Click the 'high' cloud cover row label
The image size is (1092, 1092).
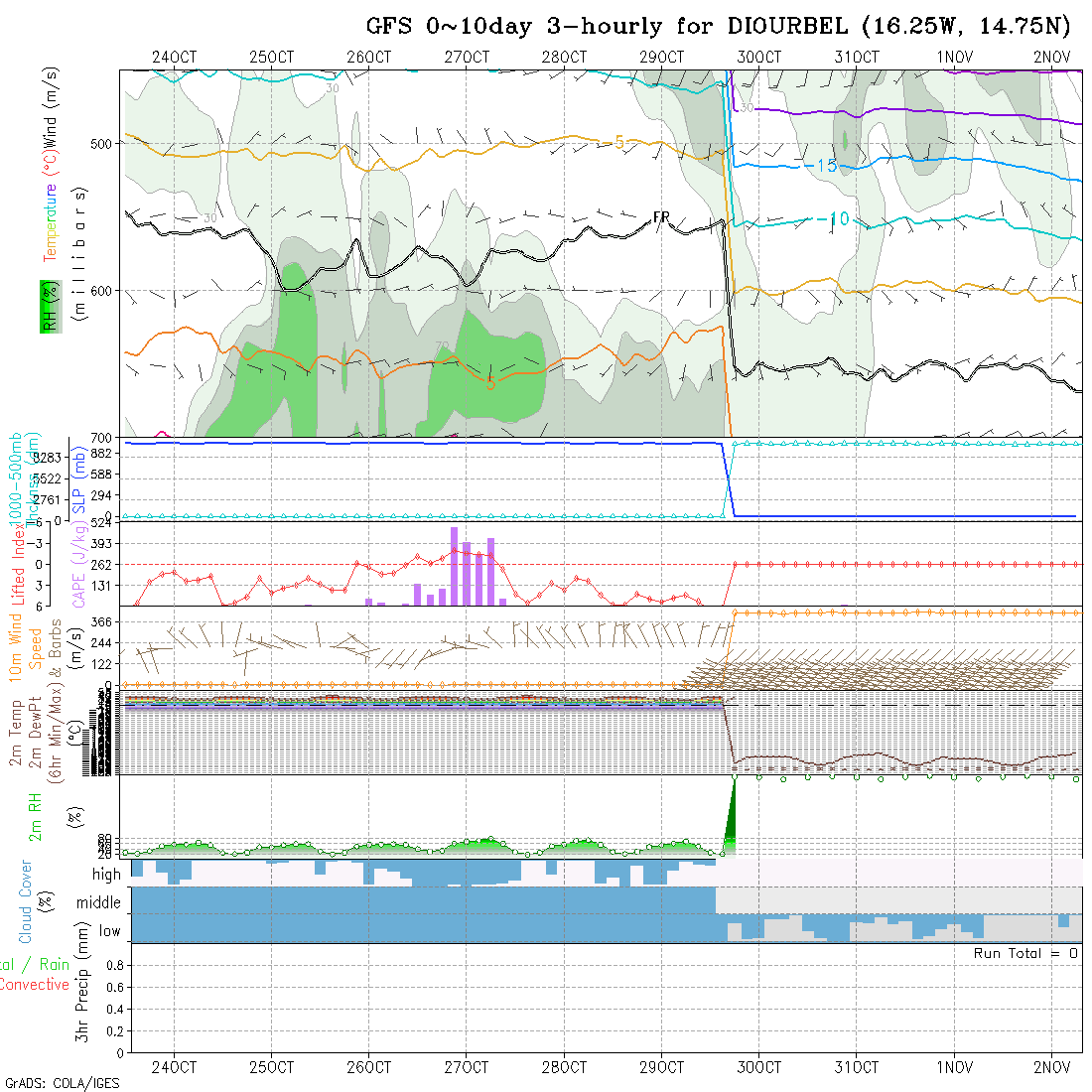pos(105,875)
